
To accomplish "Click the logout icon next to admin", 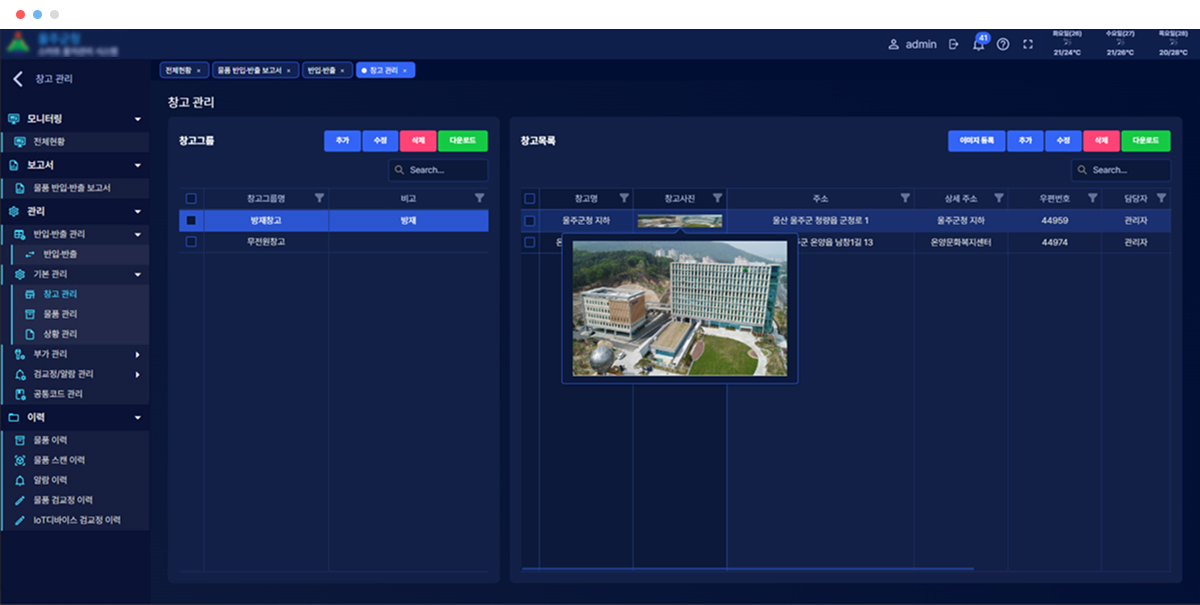I will (x=953, y=45).
